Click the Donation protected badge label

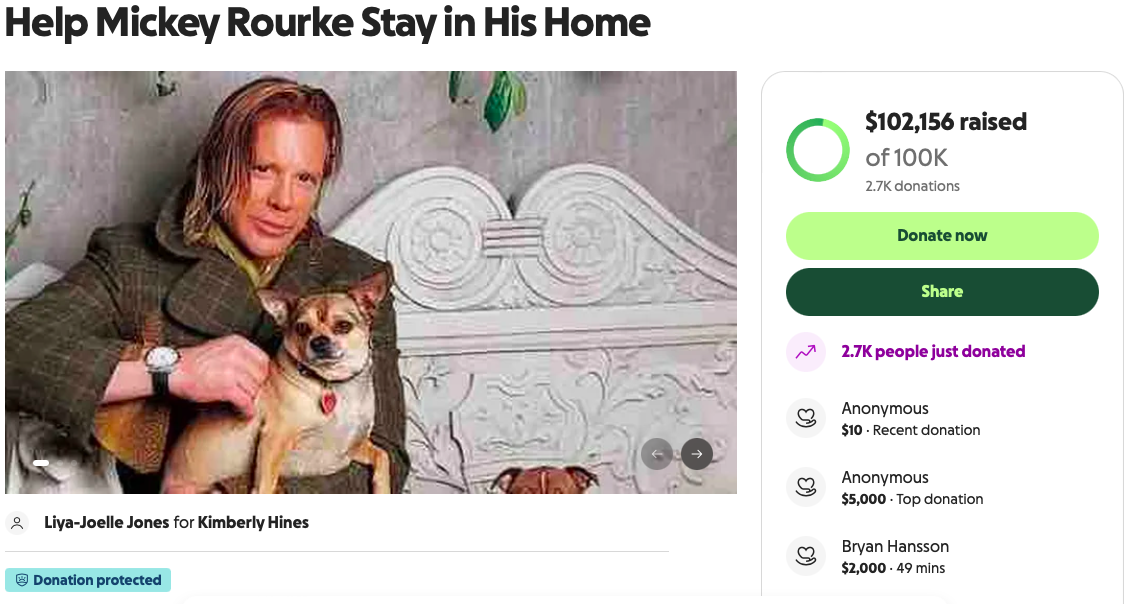[97, 580]
